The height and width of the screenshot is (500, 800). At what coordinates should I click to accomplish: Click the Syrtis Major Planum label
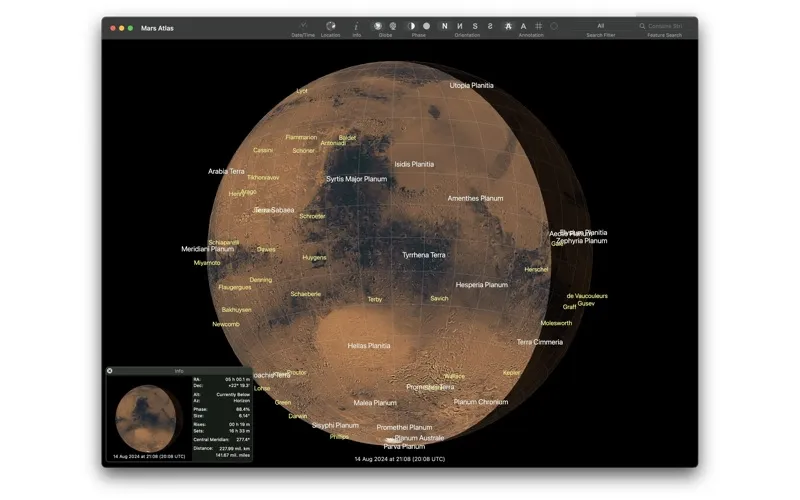click(357, 179)
